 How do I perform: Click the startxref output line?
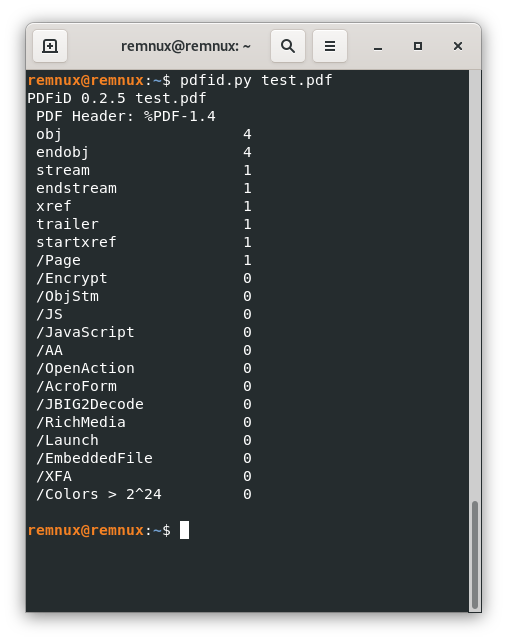[144, 242]
